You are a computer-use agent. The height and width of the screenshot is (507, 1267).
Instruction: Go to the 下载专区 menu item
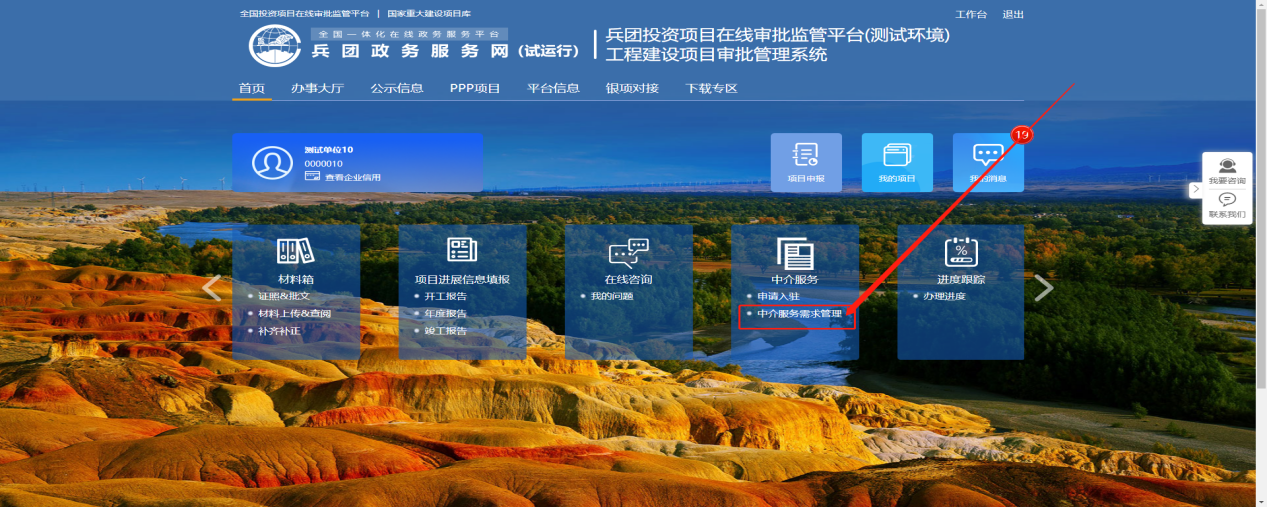click(711, 88)
